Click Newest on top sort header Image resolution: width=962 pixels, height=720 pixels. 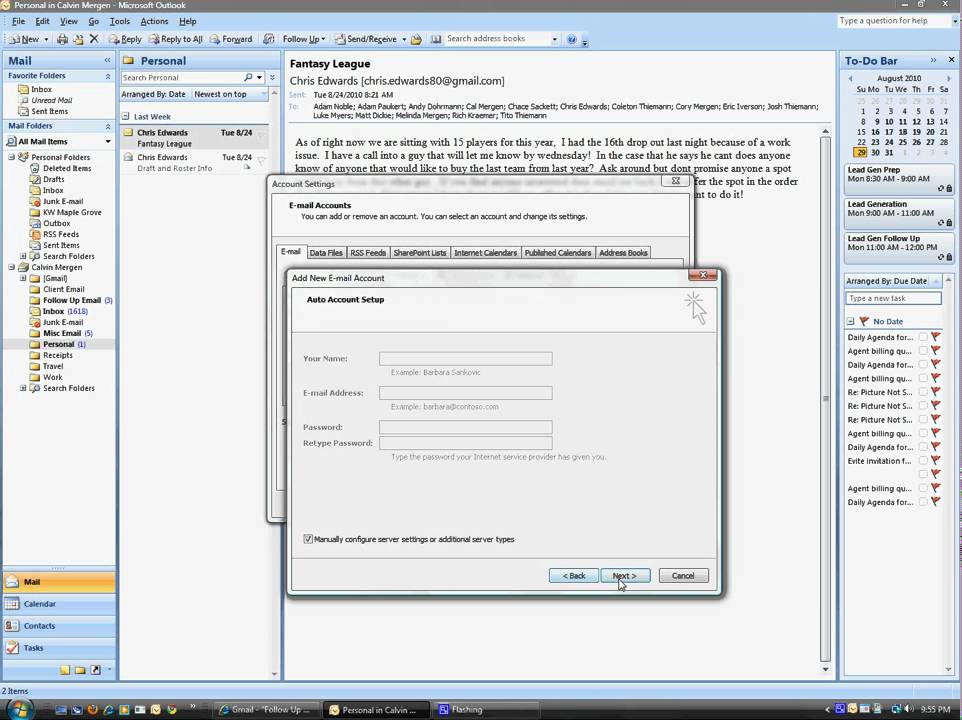[x=220, y=94]
